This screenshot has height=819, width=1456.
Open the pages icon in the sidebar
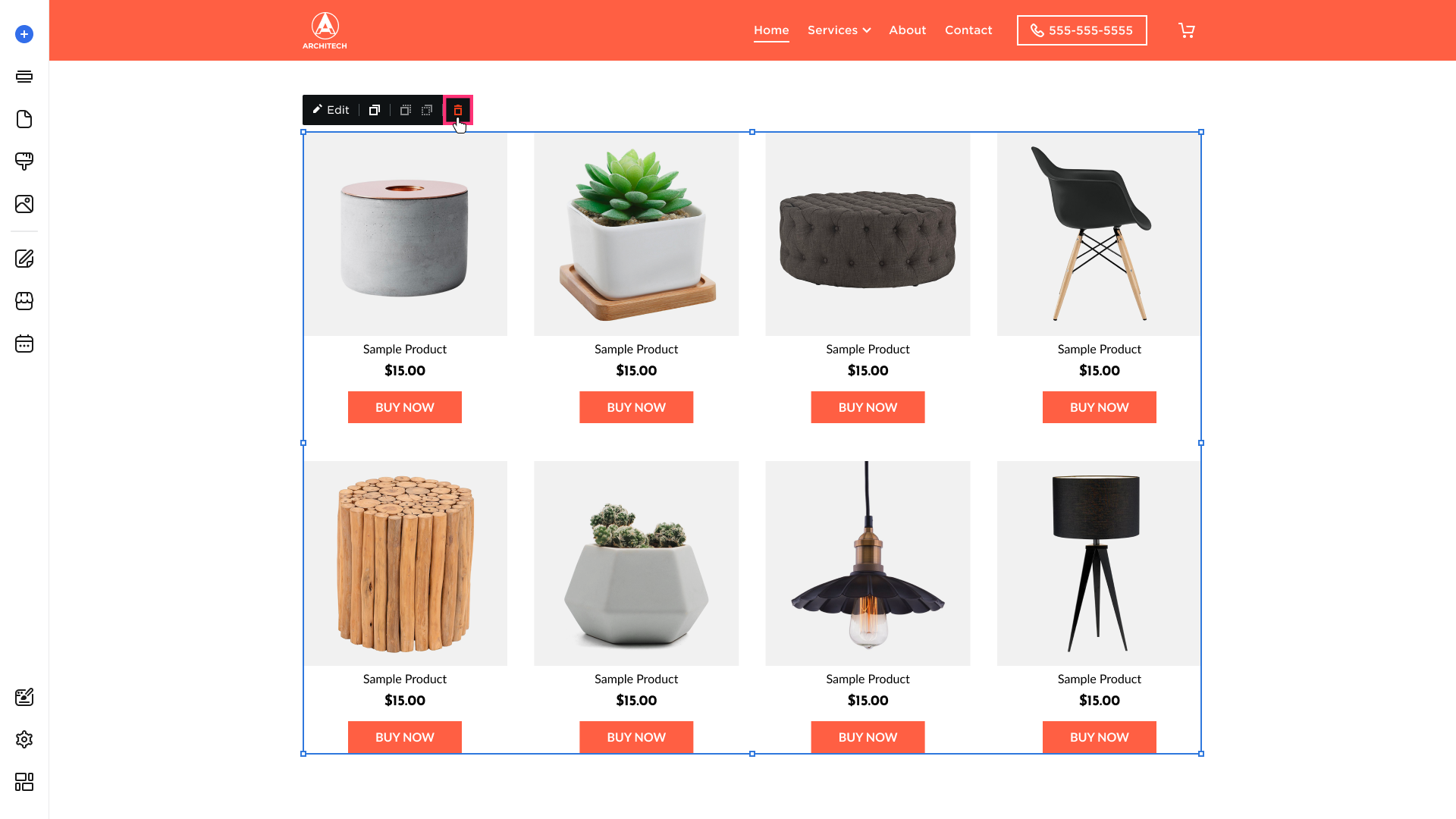click(x=24, y=119)
